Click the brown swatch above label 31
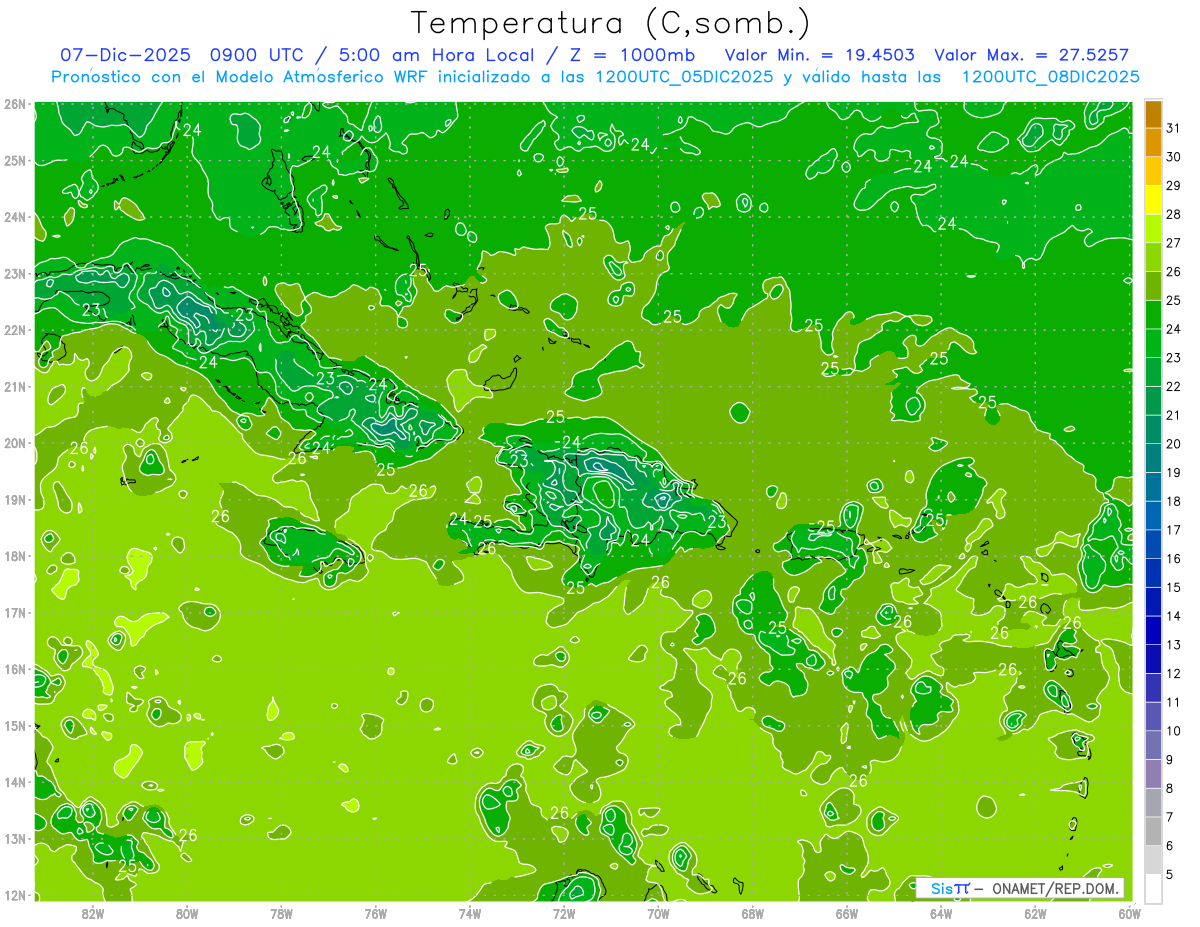The height and width of the screenshot is (927, 1200). 1153,113
